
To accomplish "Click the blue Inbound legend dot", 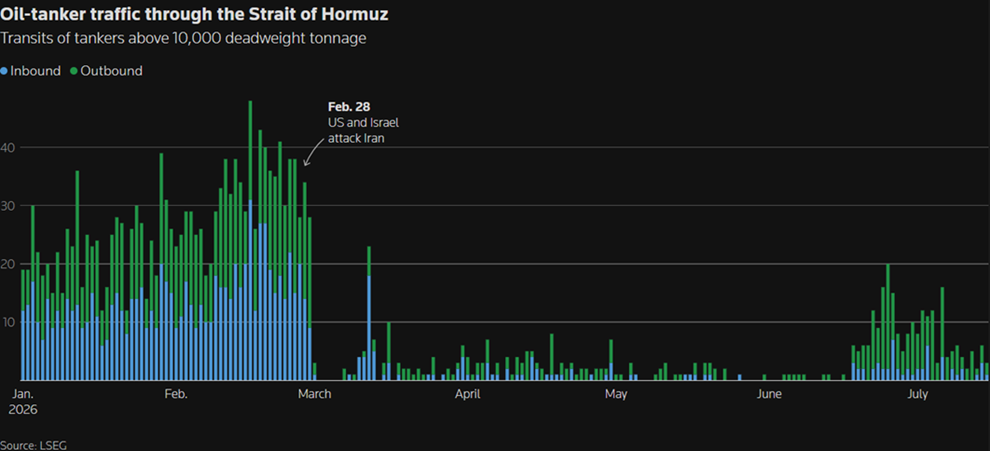I will [4, 71].
